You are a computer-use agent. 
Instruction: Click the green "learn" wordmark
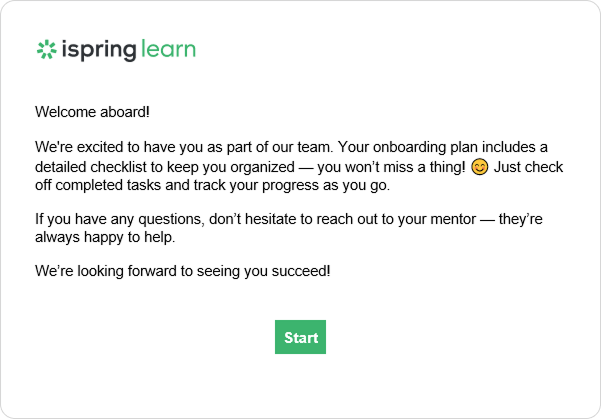168,49
